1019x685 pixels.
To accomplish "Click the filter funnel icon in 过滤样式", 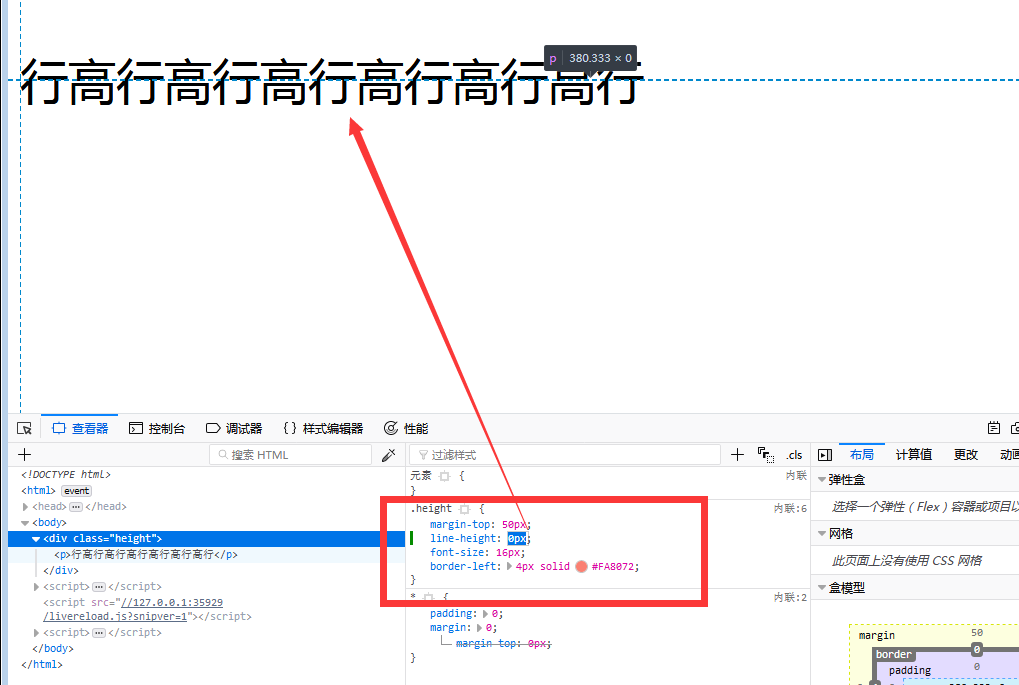I will [422, 454].
